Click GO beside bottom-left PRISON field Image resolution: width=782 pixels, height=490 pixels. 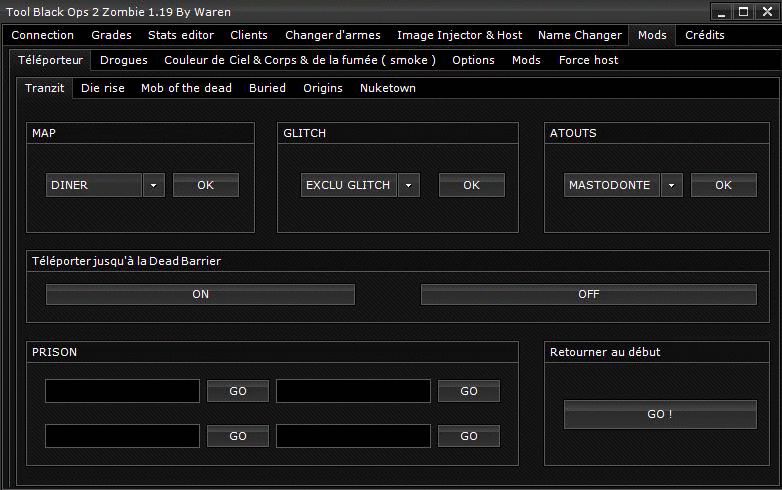[238, 436]
